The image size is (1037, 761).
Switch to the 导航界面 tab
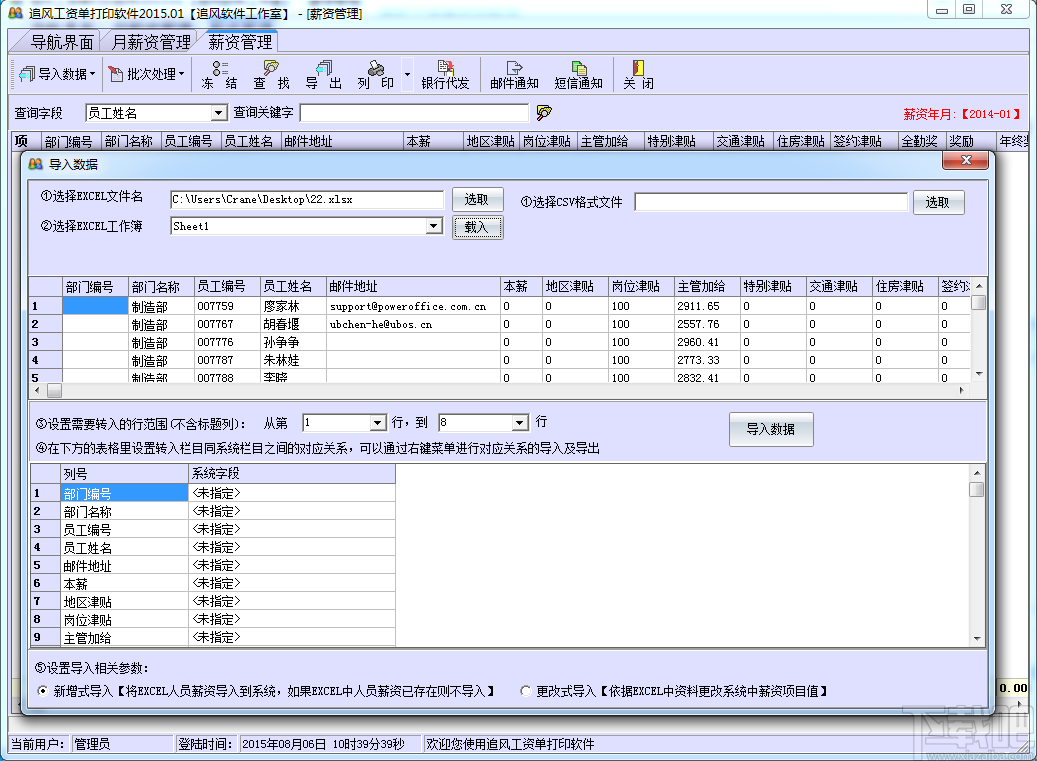pyautogui.click(x=62, y=42)
